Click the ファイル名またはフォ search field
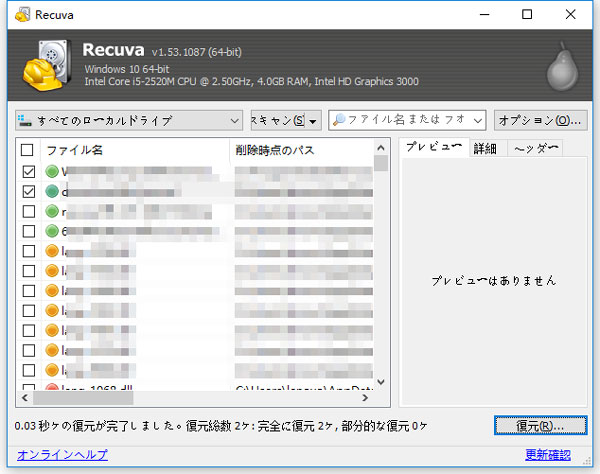The height and width of the screenshot is (474, 600). 407,121
